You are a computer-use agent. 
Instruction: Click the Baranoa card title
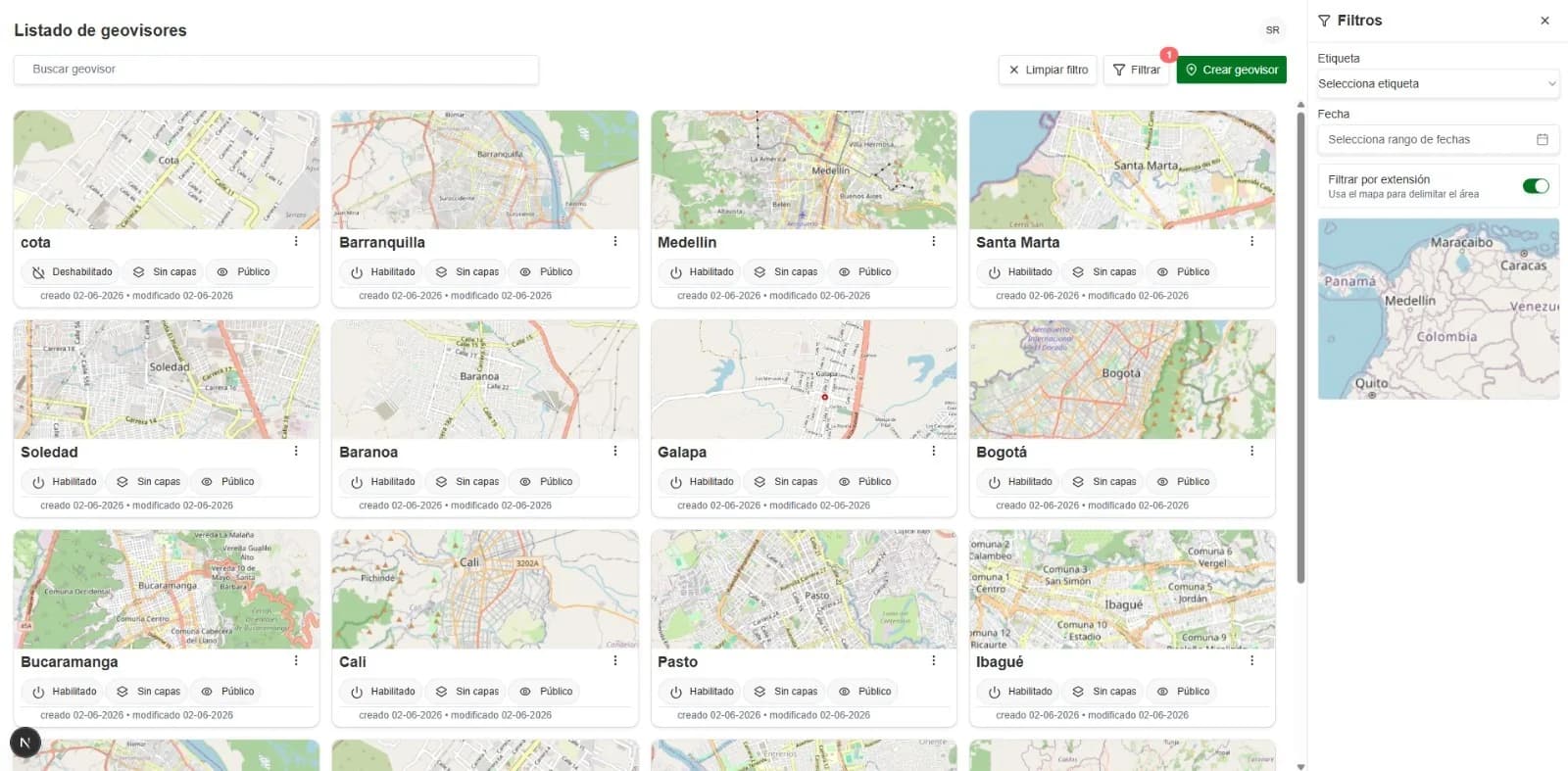pos(368,453)
